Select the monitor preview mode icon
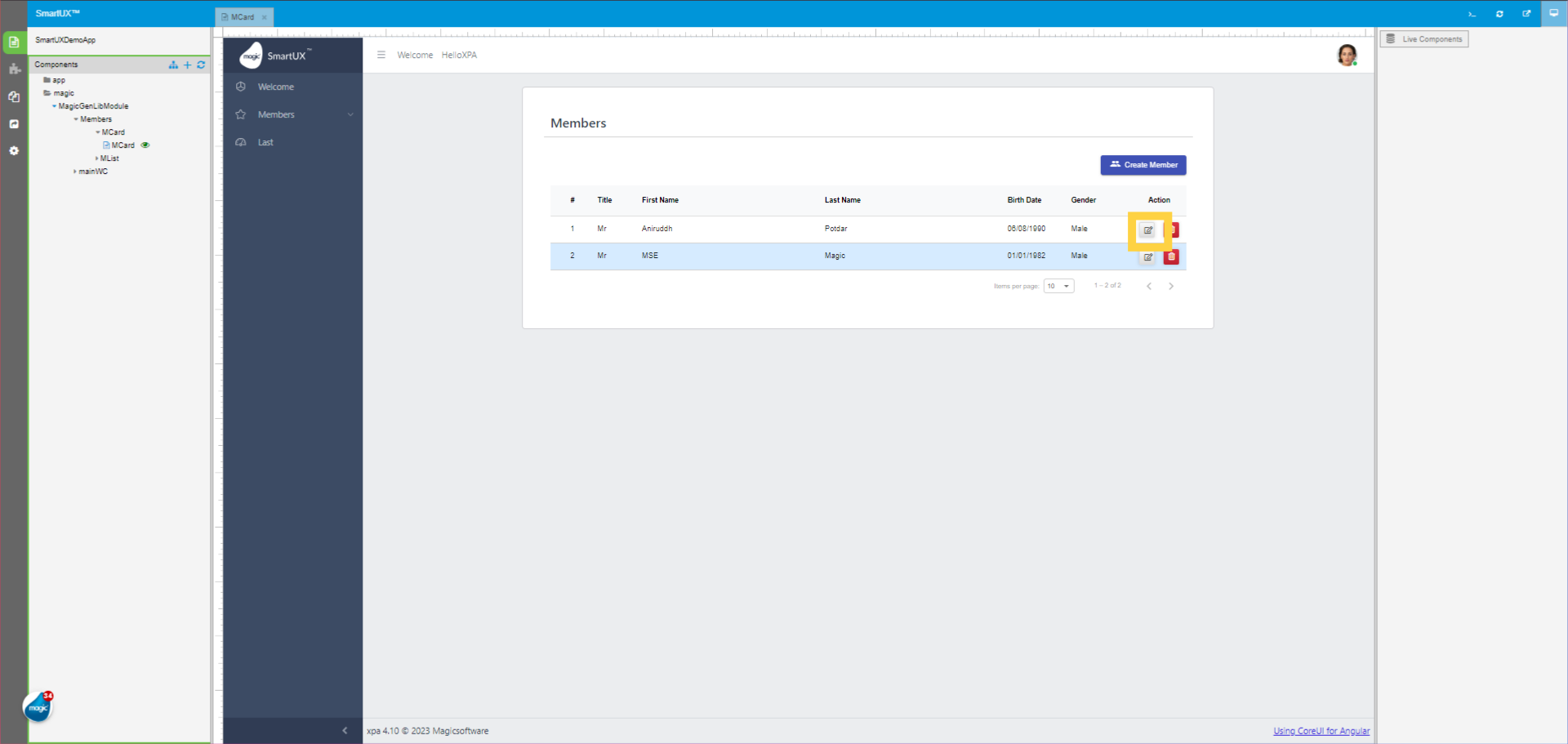The image size is (1568, 744). coord(1554,14)
